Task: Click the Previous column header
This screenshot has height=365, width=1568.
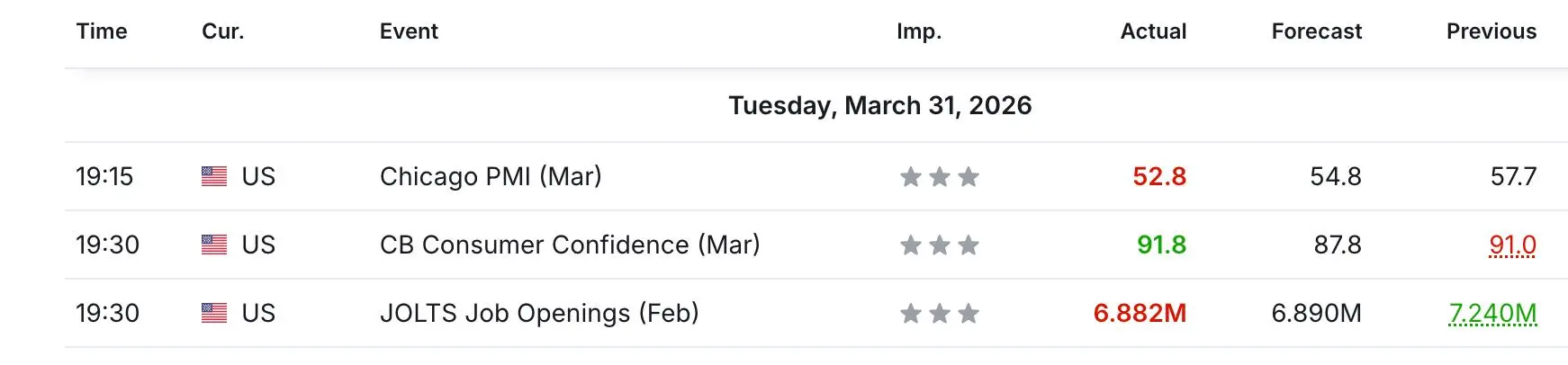Action: pos(1491,31)
